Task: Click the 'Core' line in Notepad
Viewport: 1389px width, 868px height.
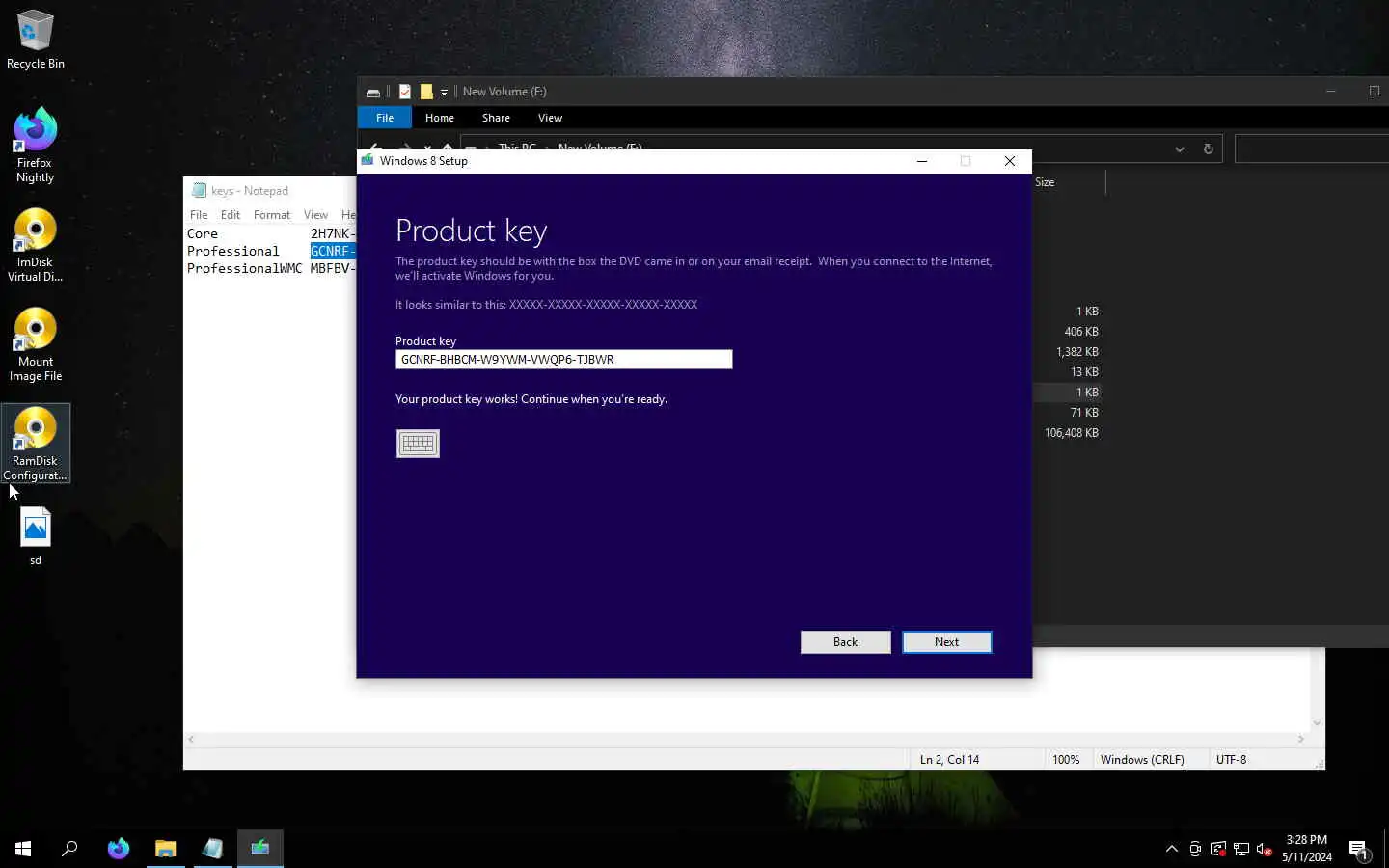Action: 203,234
